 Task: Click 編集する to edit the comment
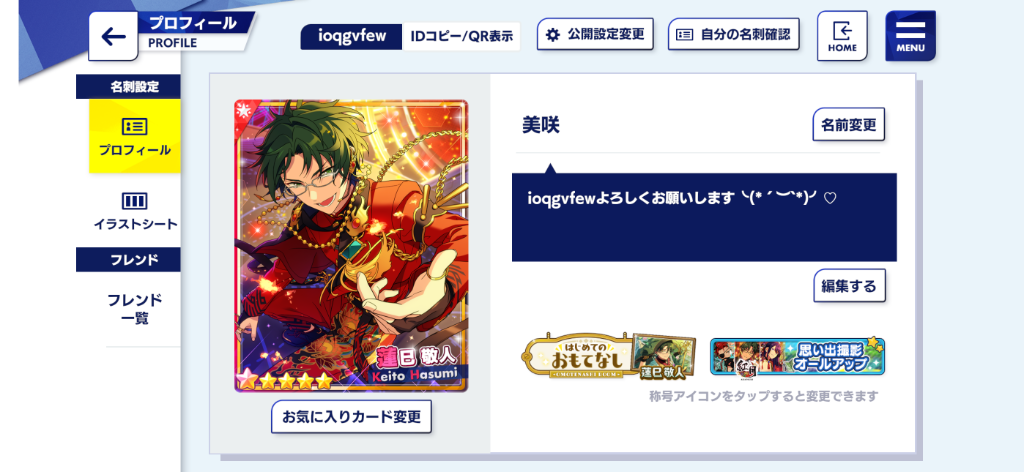[x=849, y=286]
